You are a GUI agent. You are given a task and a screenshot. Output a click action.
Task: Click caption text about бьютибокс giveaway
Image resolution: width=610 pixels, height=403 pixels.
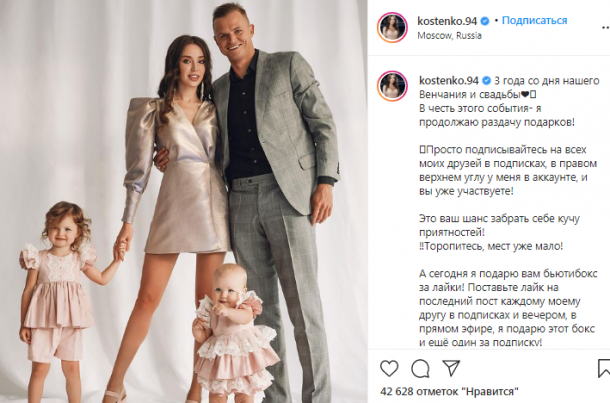507,308
